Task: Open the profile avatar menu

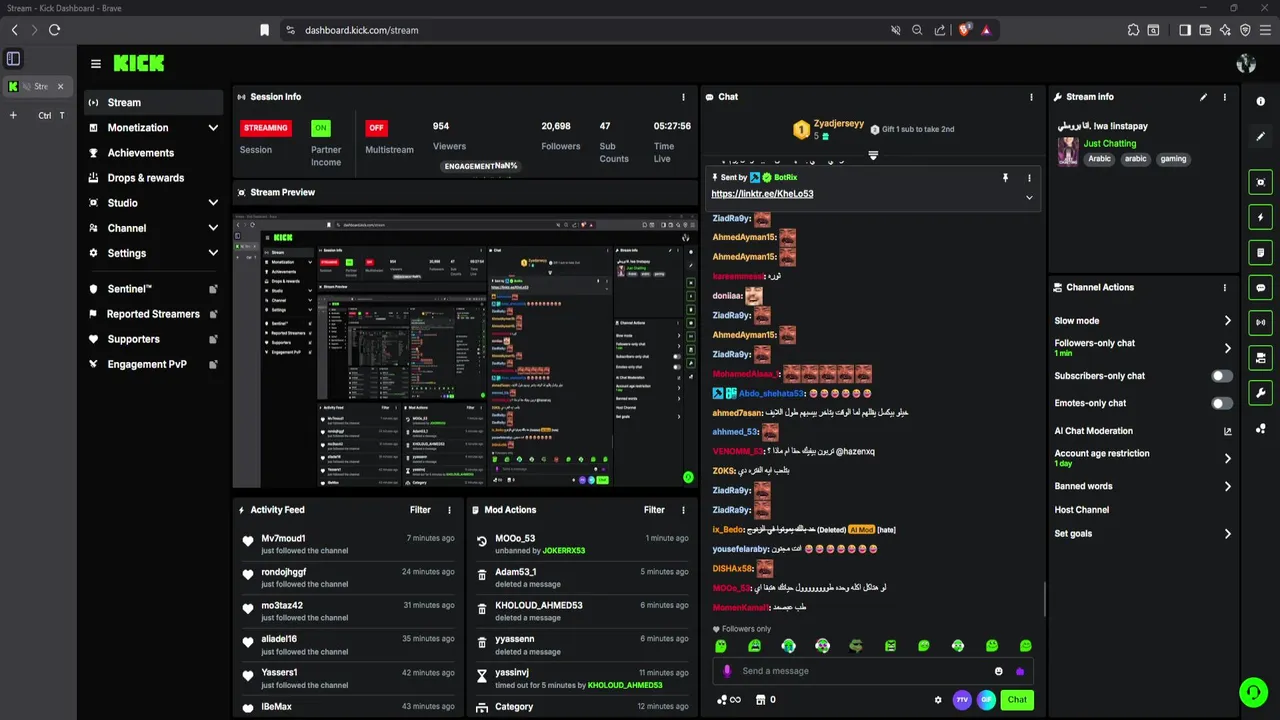Action: (1246, 64)
